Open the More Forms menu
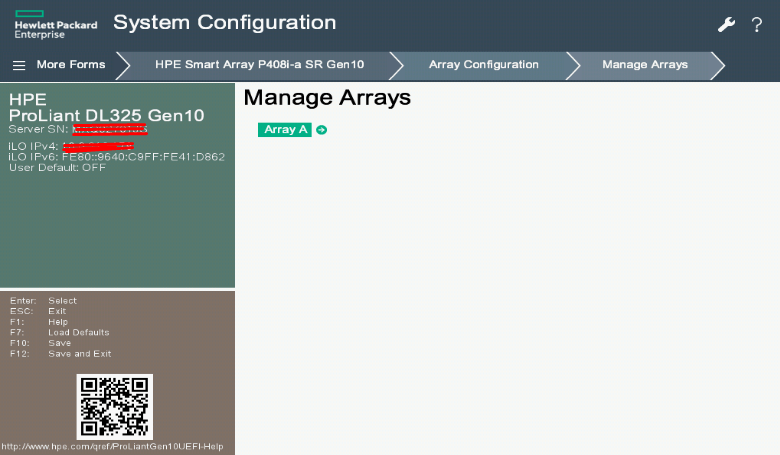 (70, 65)
